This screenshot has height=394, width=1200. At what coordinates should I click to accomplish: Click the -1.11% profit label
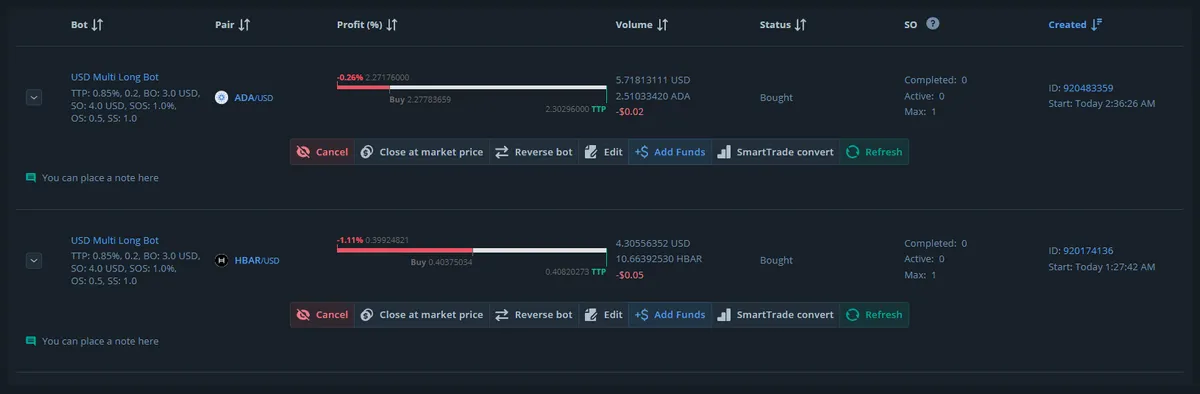pyautogui.click(x=350, y=240)
